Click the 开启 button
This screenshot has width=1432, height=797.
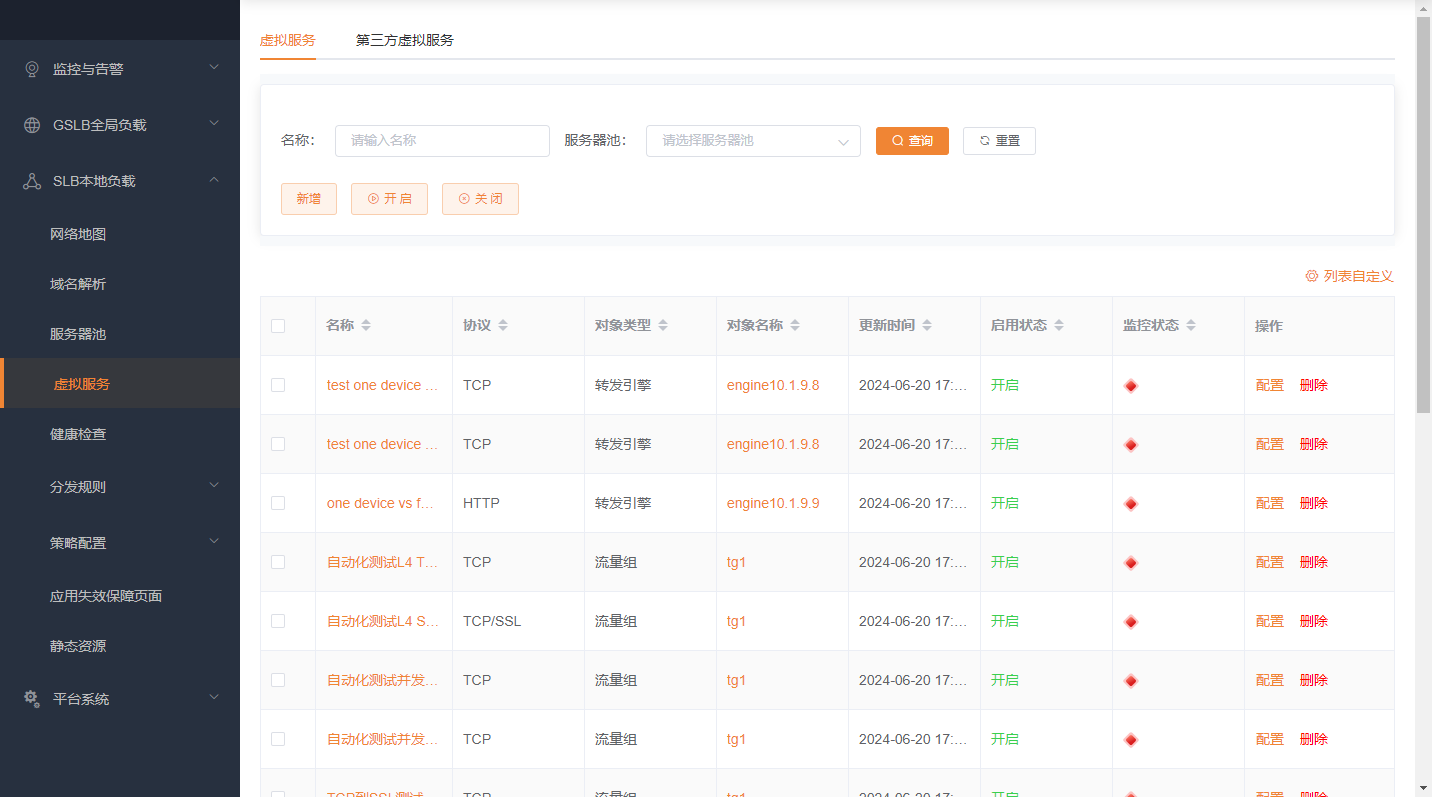[389, 199]
